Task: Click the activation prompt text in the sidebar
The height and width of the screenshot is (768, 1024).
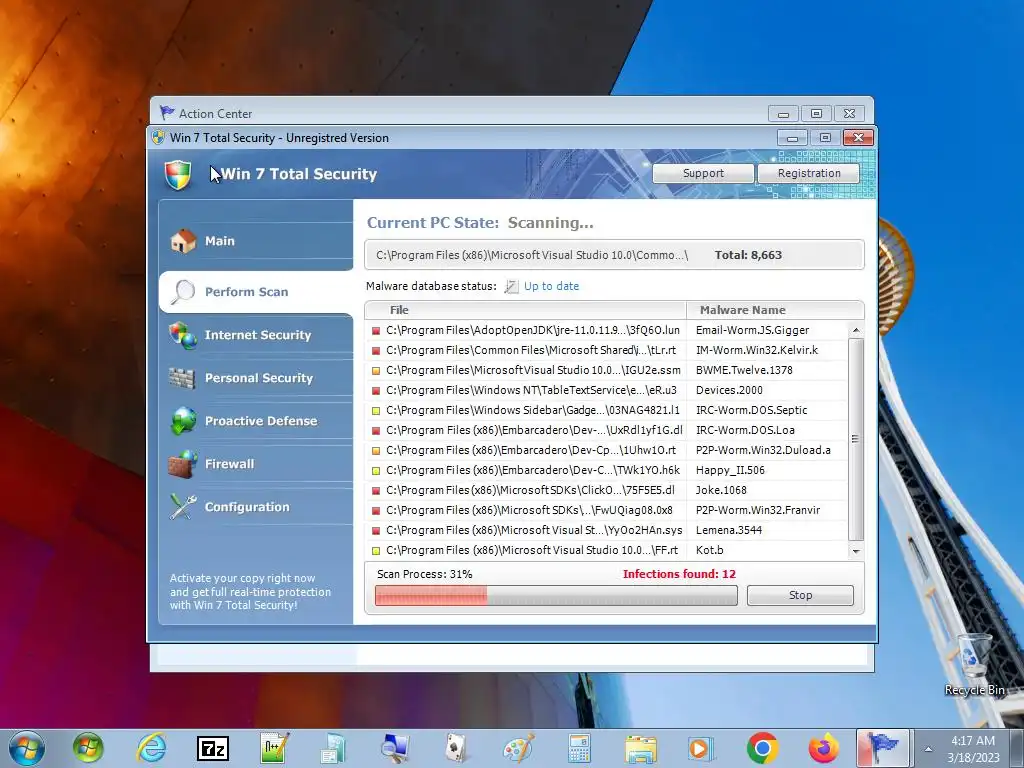Action: tap(250, 592)
